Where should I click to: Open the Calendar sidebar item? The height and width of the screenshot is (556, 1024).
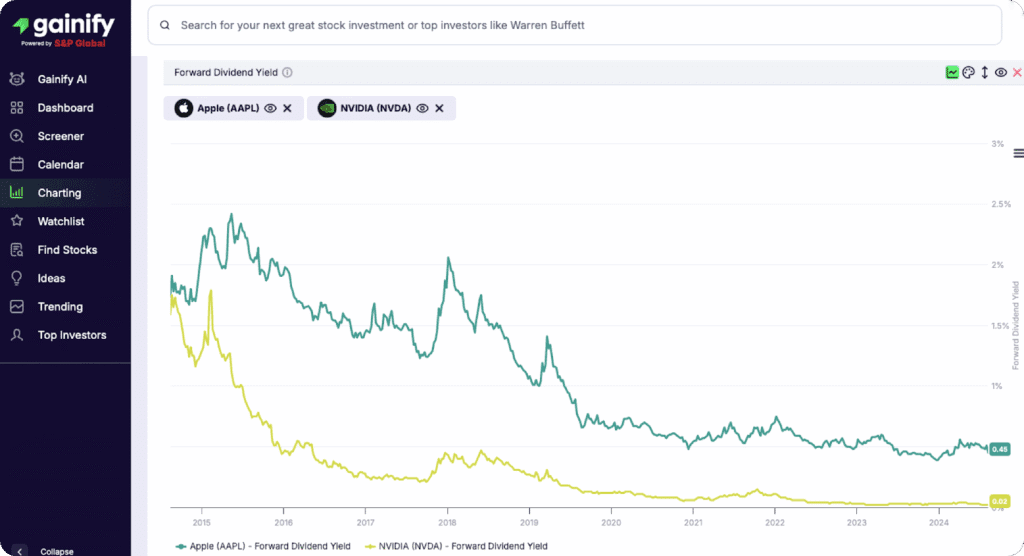(60, 164)
